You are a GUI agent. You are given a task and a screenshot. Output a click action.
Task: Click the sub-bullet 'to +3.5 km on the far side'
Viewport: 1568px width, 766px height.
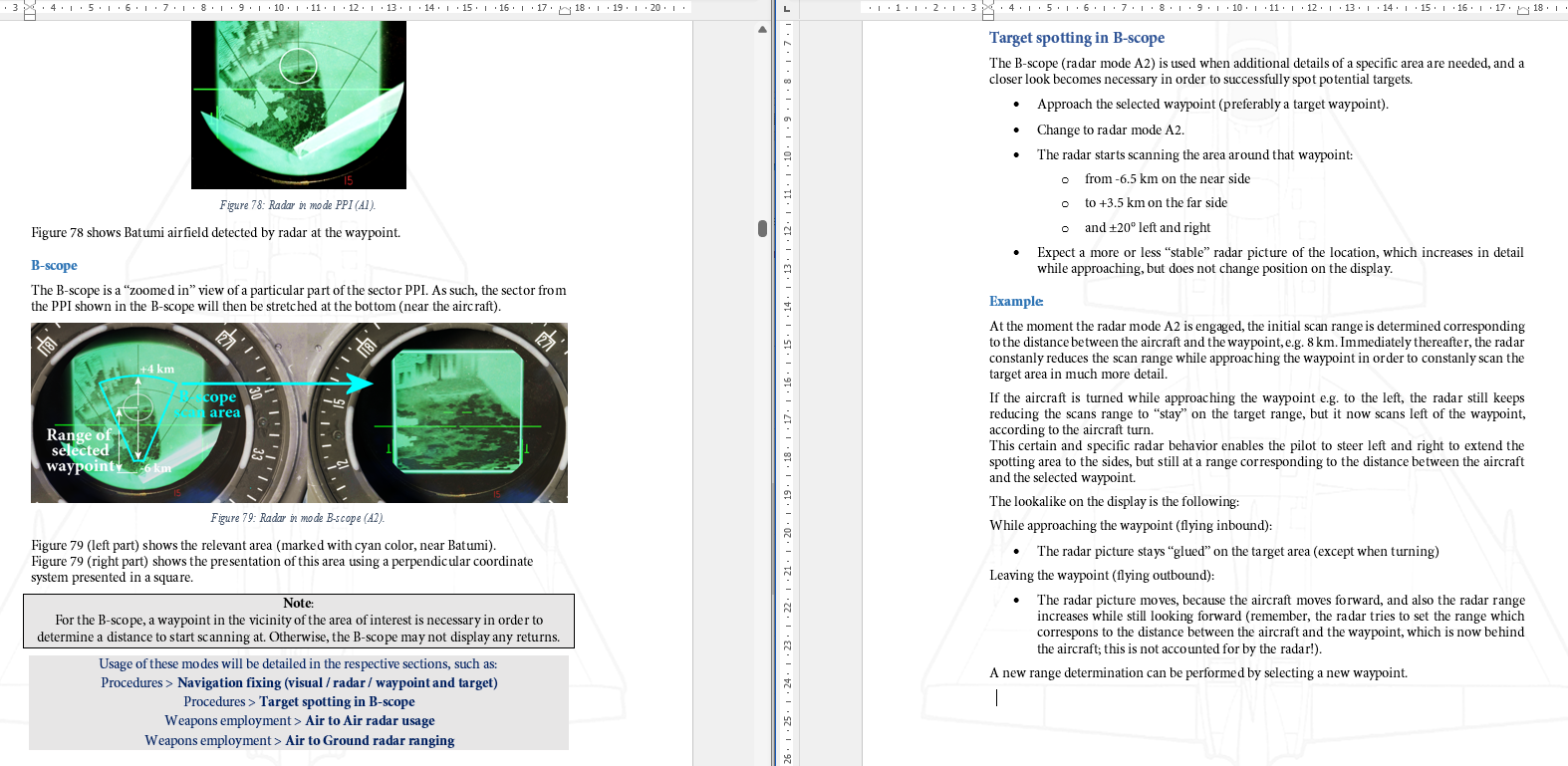[1156, 202]
